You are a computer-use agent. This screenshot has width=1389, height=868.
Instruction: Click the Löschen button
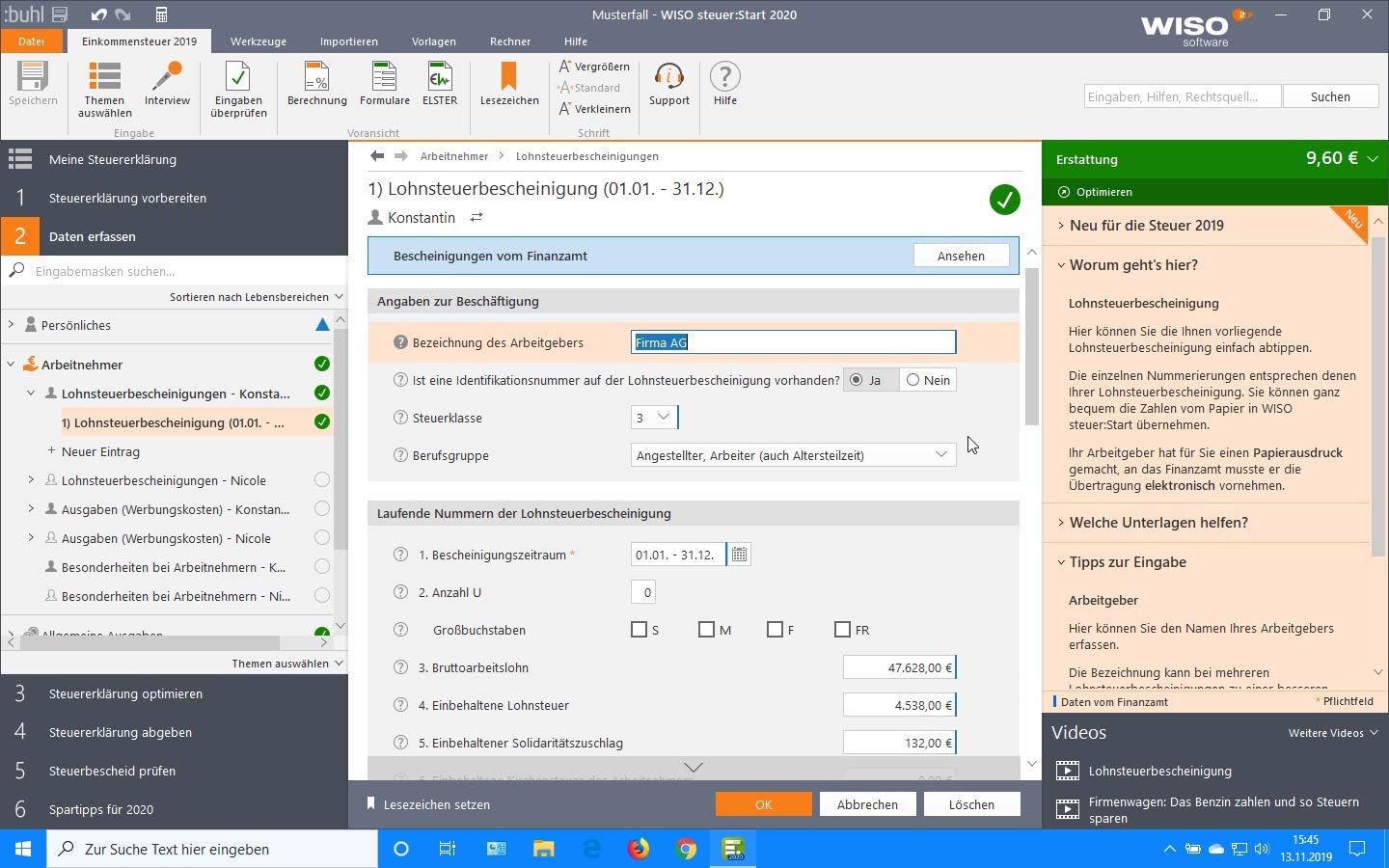[971, 804]
